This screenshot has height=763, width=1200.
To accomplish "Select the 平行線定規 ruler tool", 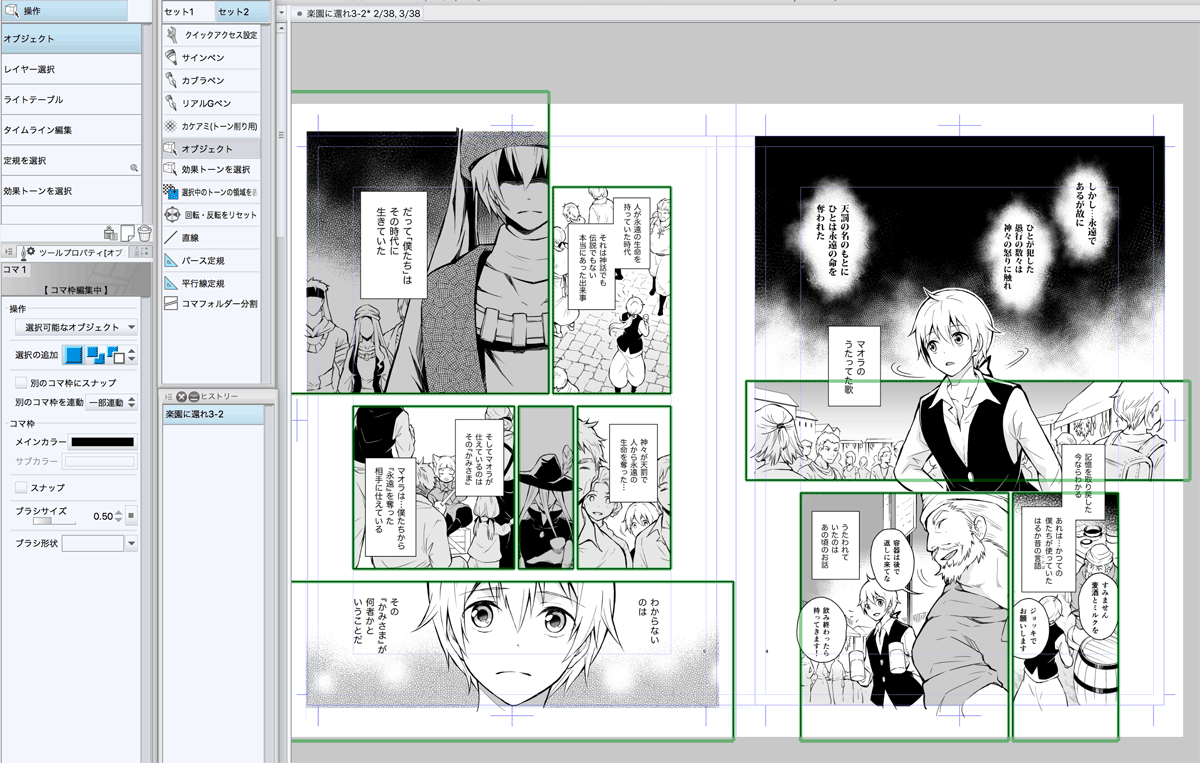I will point(211,282).
